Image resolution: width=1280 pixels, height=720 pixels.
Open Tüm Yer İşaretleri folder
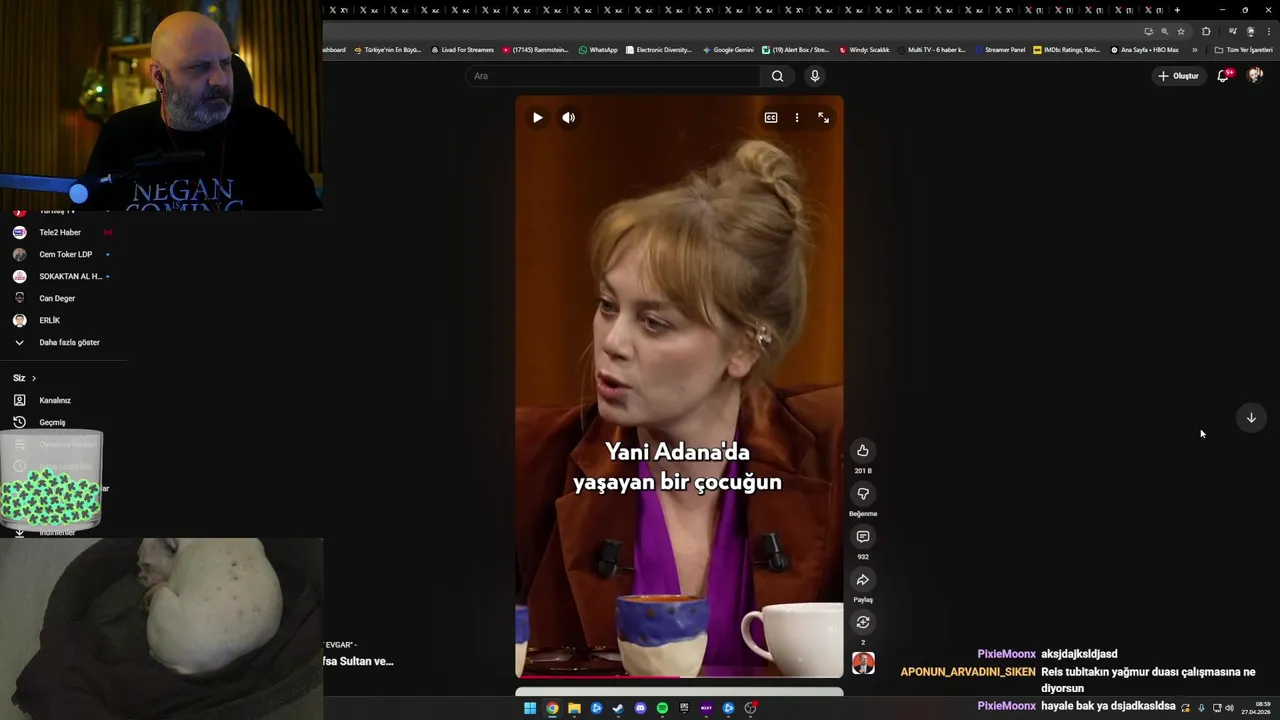coord(1243,50)
